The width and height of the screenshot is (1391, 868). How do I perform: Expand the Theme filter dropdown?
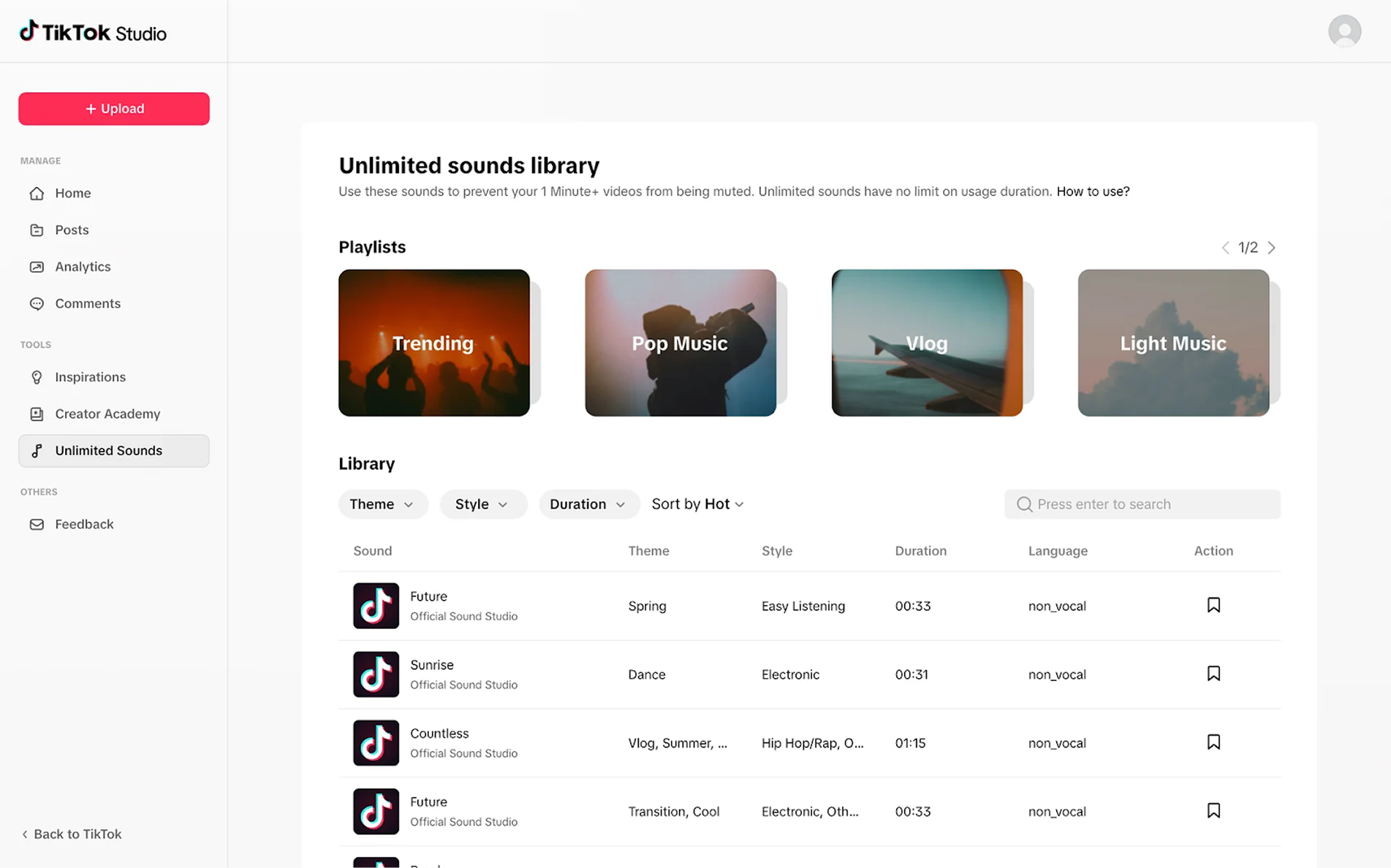pyautogui.click(x=382, y=504)
